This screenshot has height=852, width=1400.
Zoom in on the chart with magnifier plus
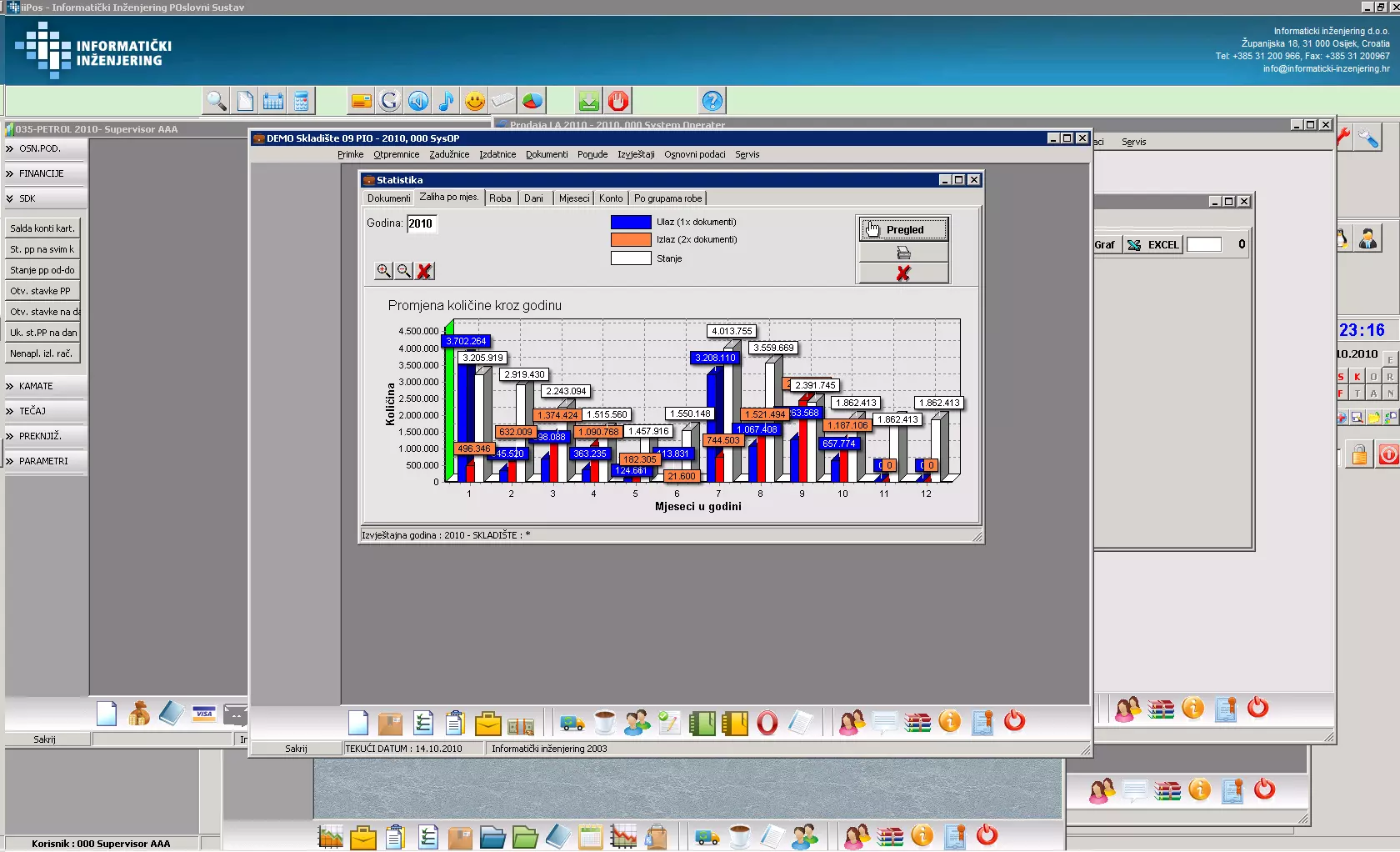tap(383, 271)
